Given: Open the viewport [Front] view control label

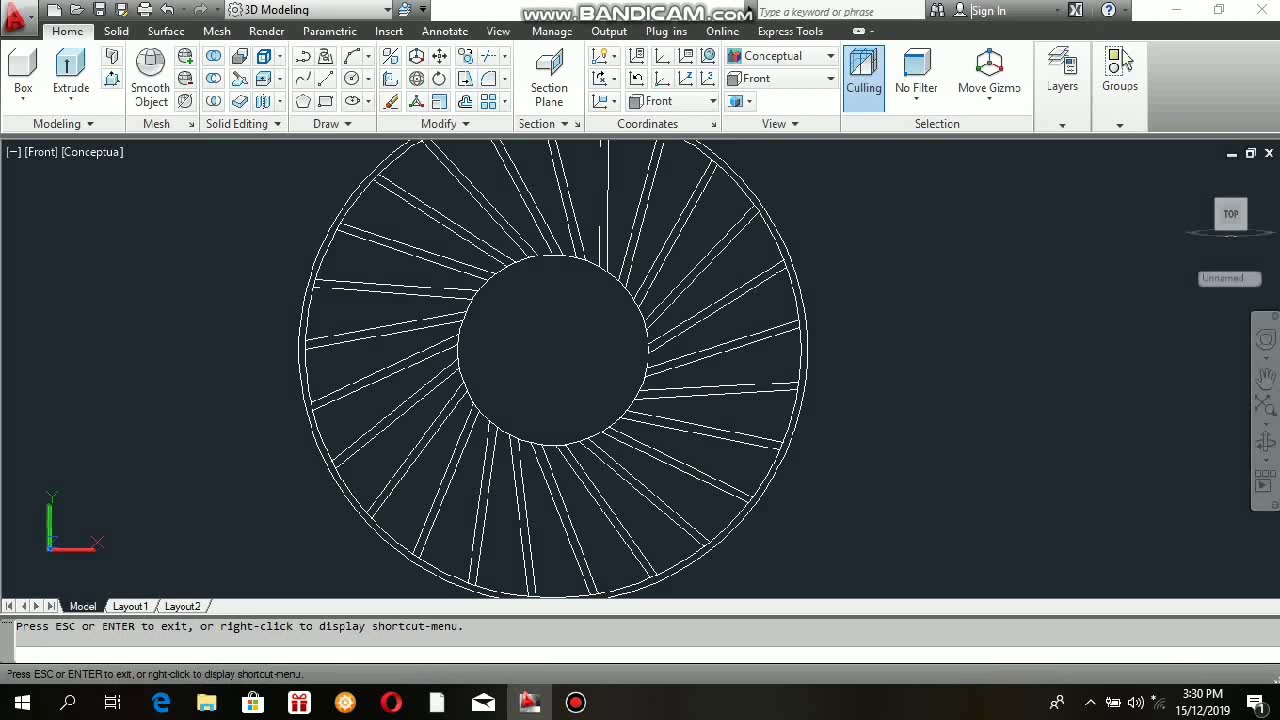Looking at the screenshot, I should point(41,152).
